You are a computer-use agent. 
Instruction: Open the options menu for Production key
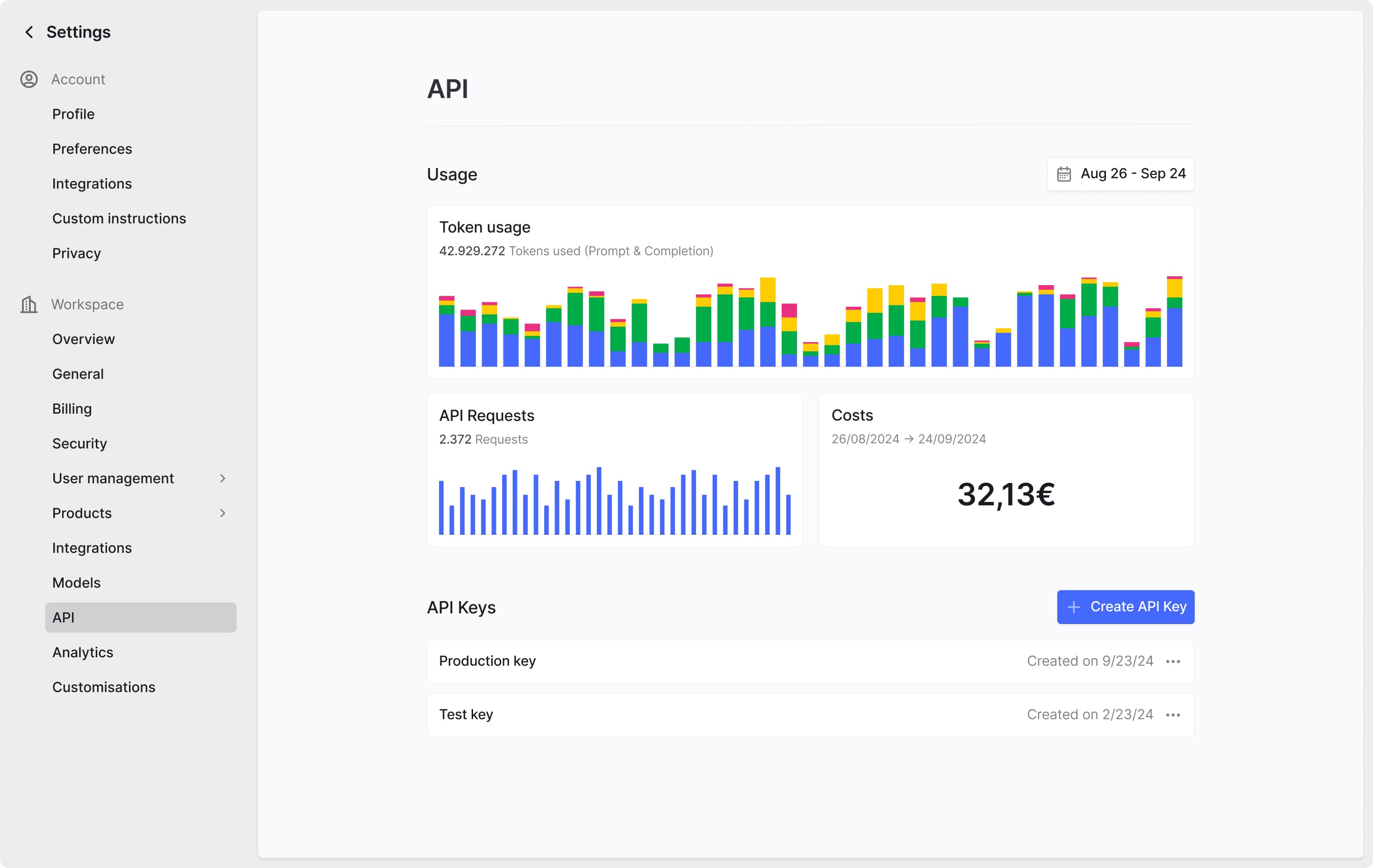click(1174, 661)
